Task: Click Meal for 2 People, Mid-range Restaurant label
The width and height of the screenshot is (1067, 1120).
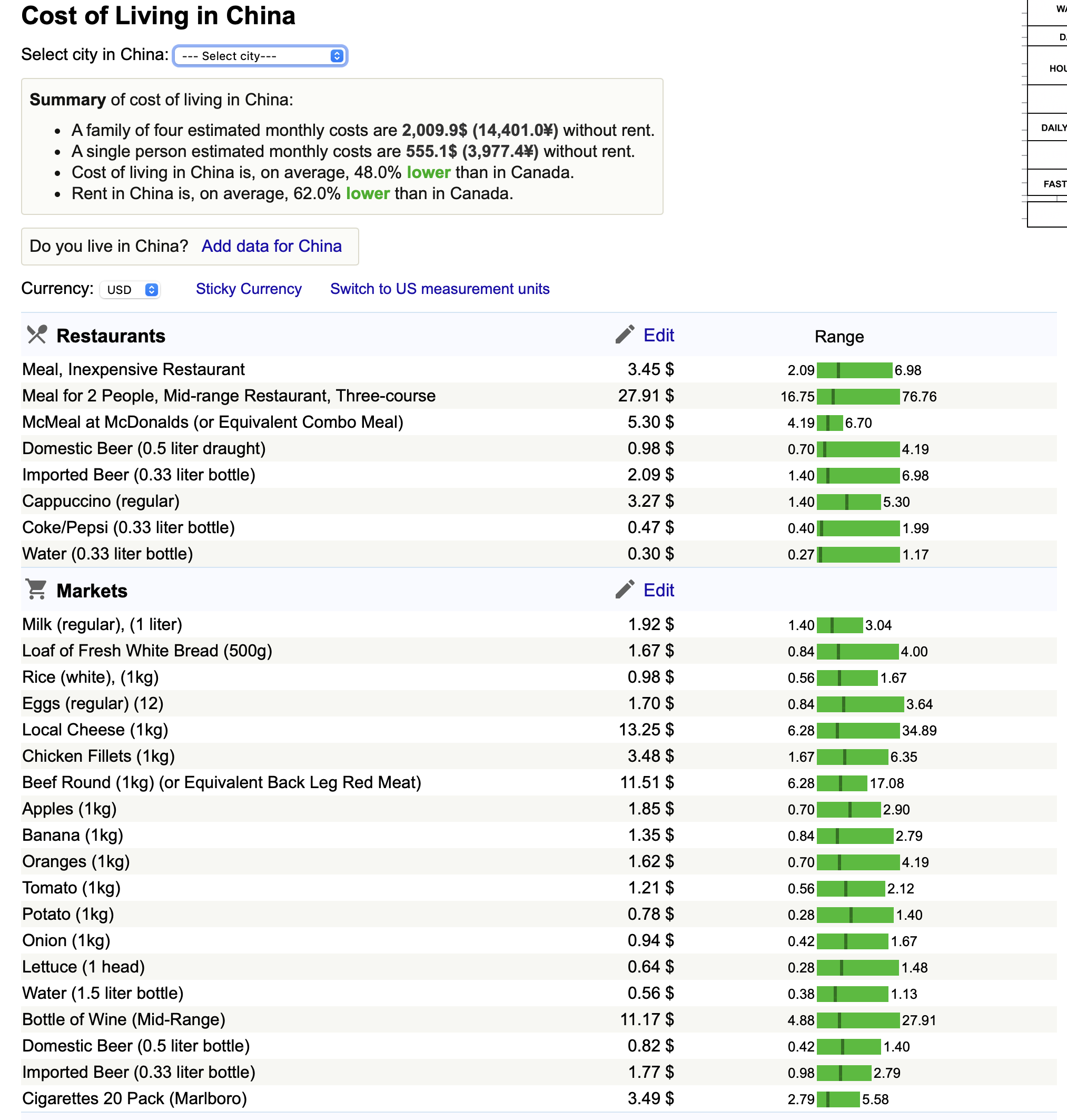Action: point(229,395)
